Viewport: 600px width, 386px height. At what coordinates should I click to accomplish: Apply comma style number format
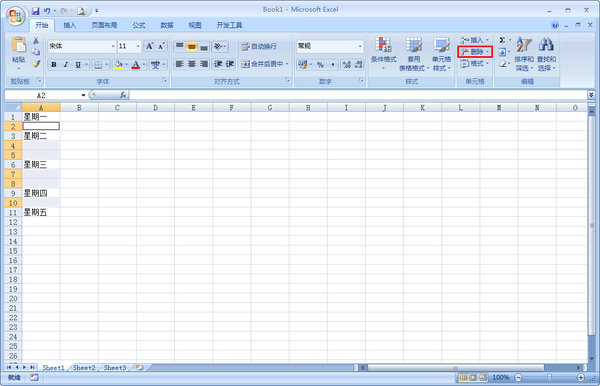click(x=333, y=65)
